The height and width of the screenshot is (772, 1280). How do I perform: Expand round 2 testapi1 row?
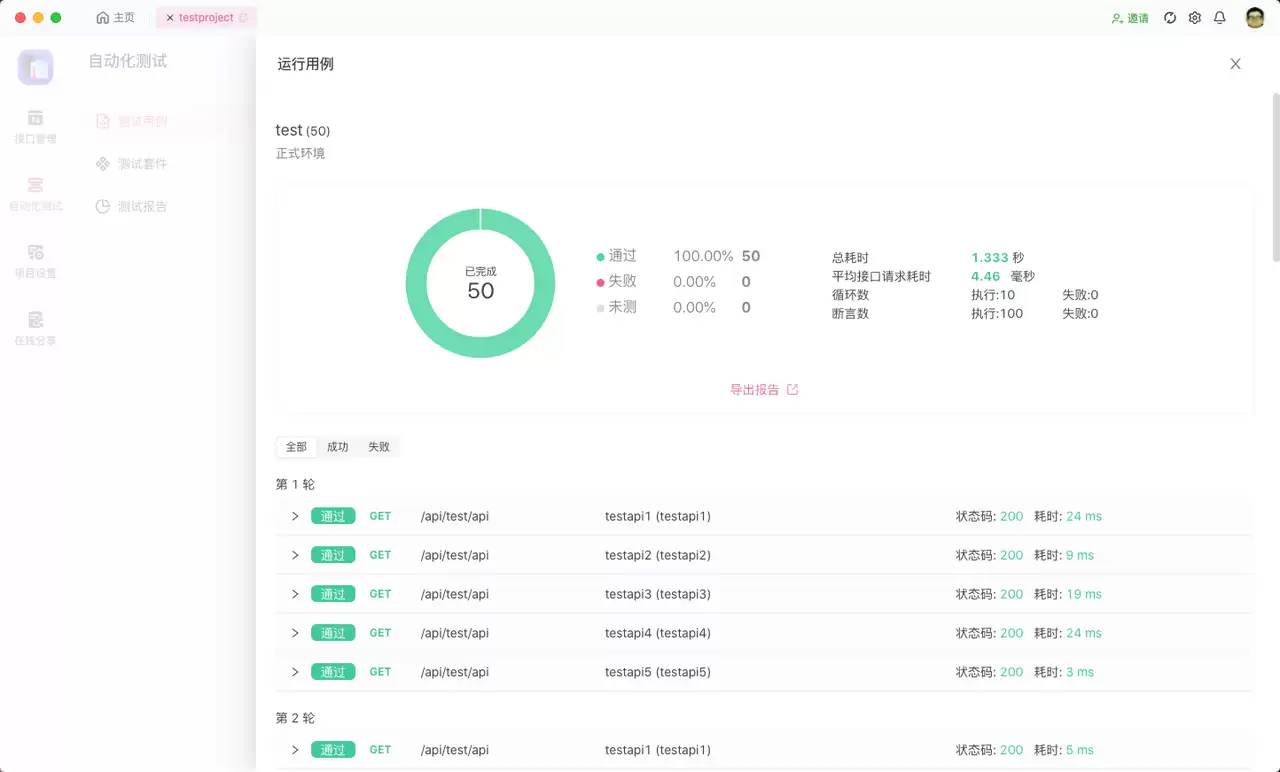coord(295,750)
